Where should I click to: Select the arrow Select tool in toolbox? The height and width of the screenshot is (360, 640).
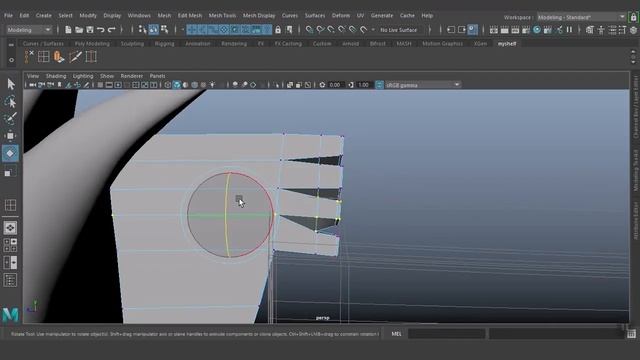point(11,84)
